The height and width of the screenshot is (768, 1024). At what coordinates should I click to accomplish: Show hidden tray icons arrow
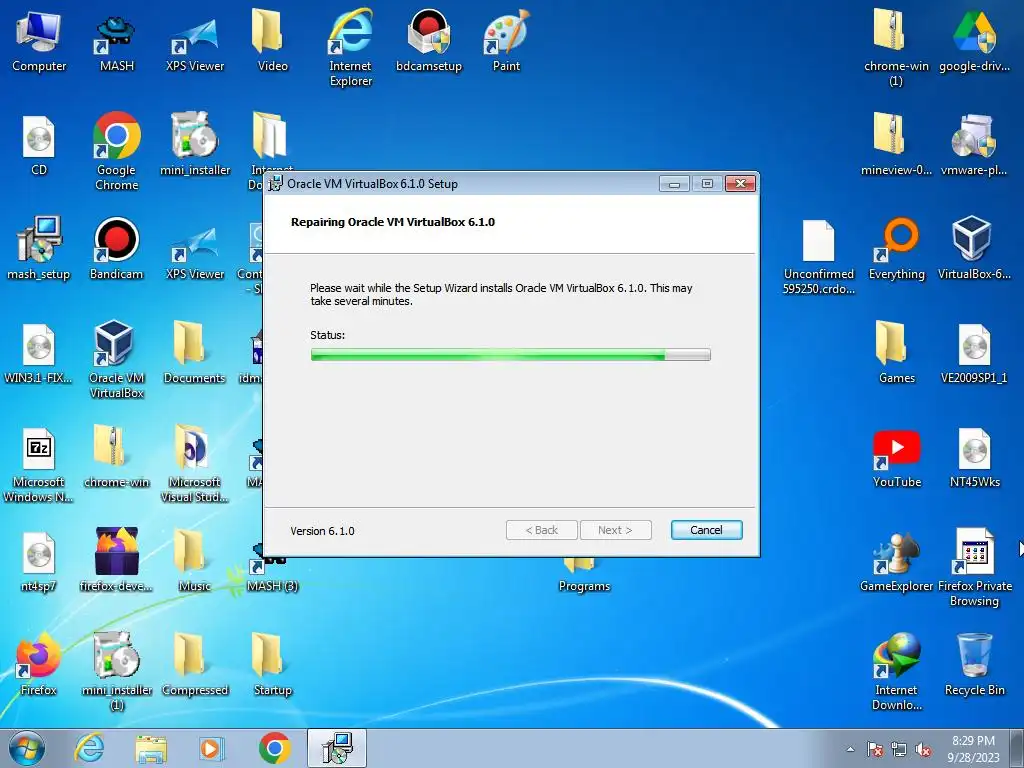click(x=850, y=749)
